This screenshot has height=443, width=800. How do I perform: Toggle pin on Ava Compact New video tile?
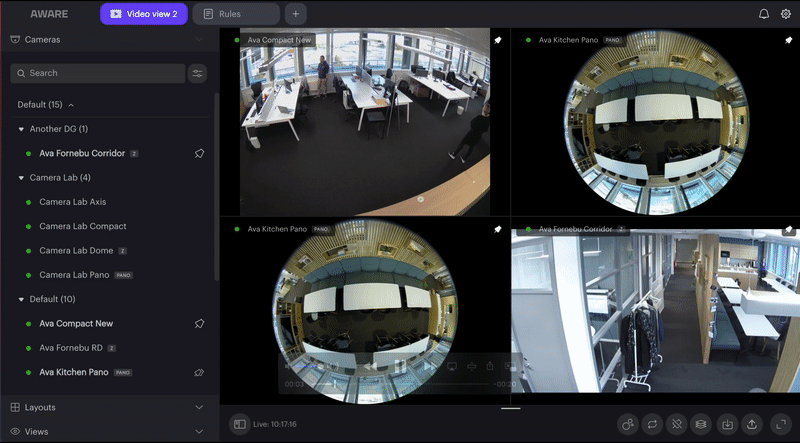(497, 40)
